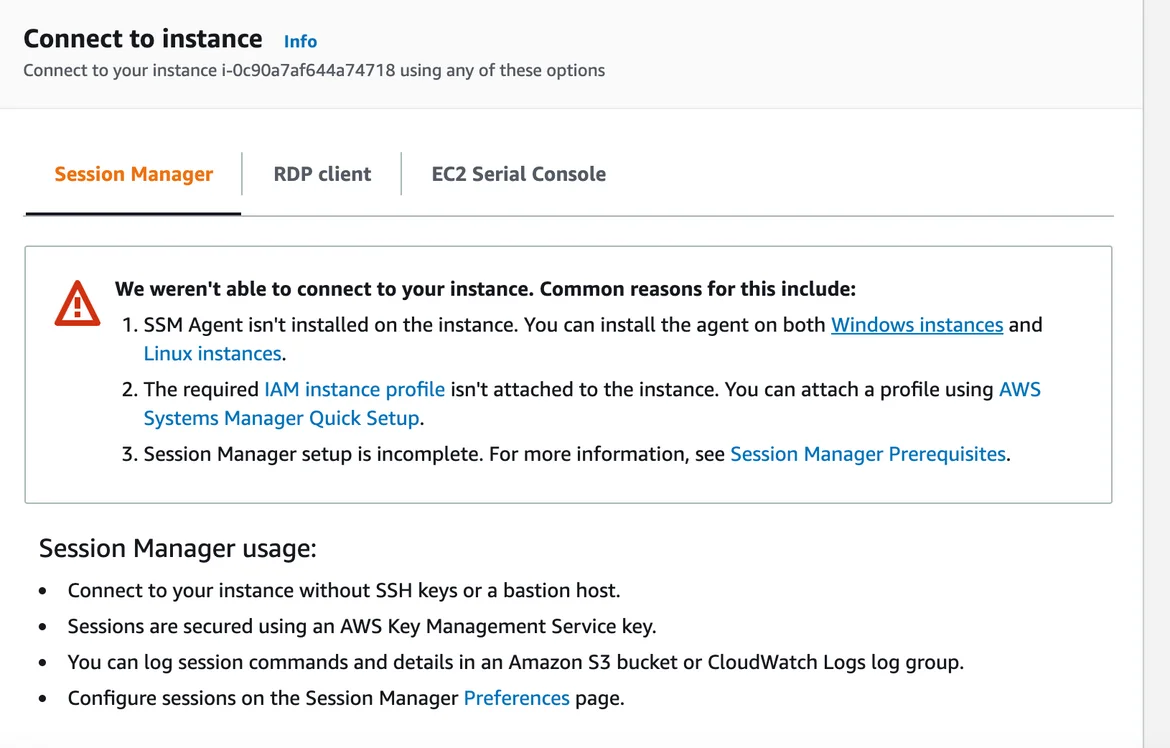Viewport: 1170px width, 748px height.
Task: Click the red warning triangle icon
Action: [x=77, y=303]
